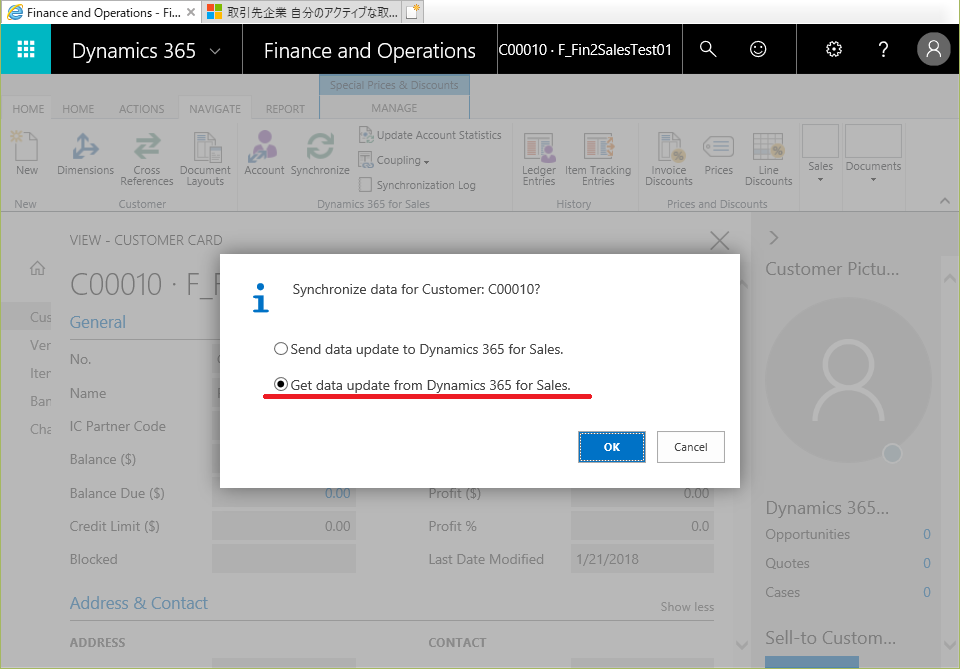Click the help question mark icon
The height and width of the screenshot is (669, 960).
pos(883,49)
